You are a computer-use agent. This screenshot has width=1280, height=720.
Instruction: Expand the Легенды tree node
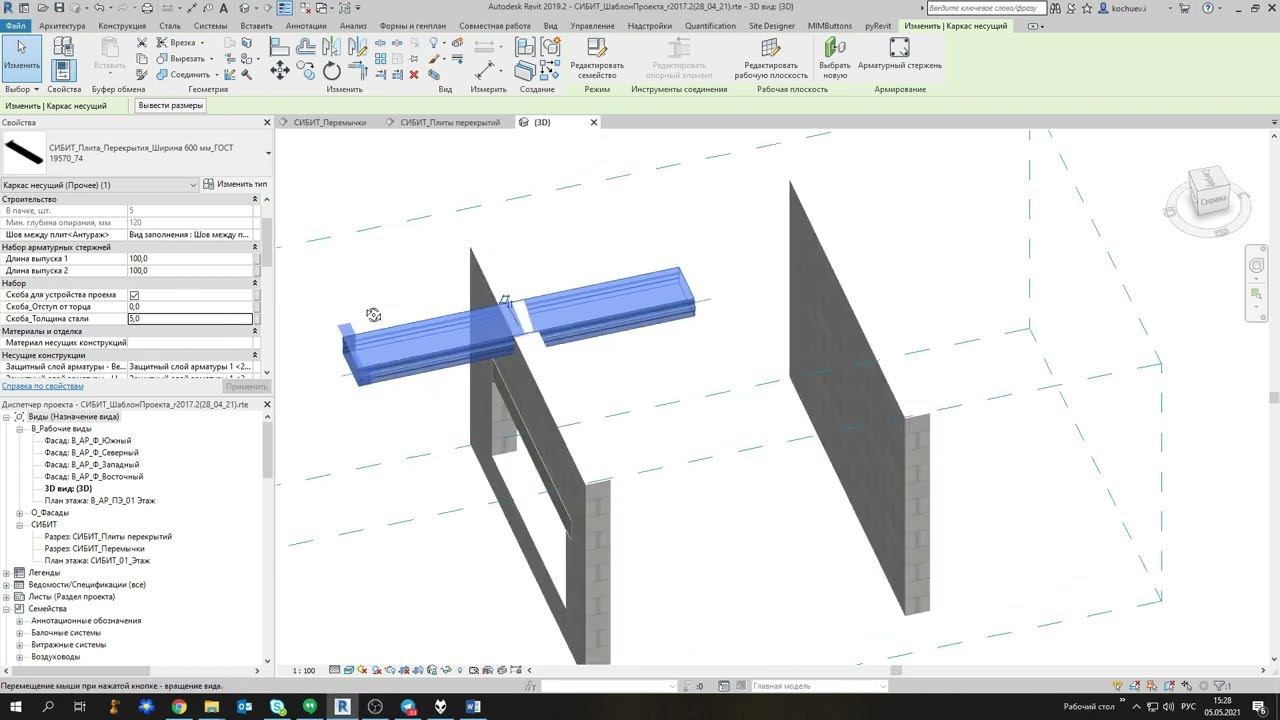pos(7,573)
